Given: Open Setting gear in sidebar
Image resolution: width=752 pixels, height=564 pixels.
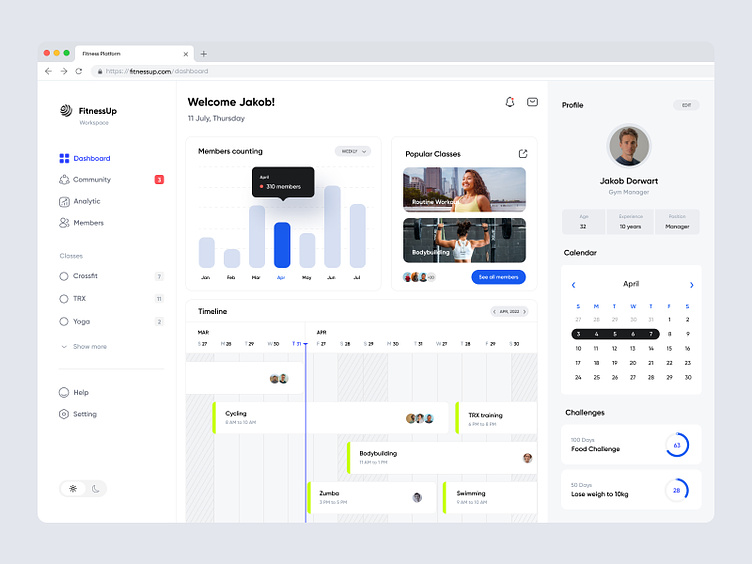Looking at the screenshot, I should (64, 414).
